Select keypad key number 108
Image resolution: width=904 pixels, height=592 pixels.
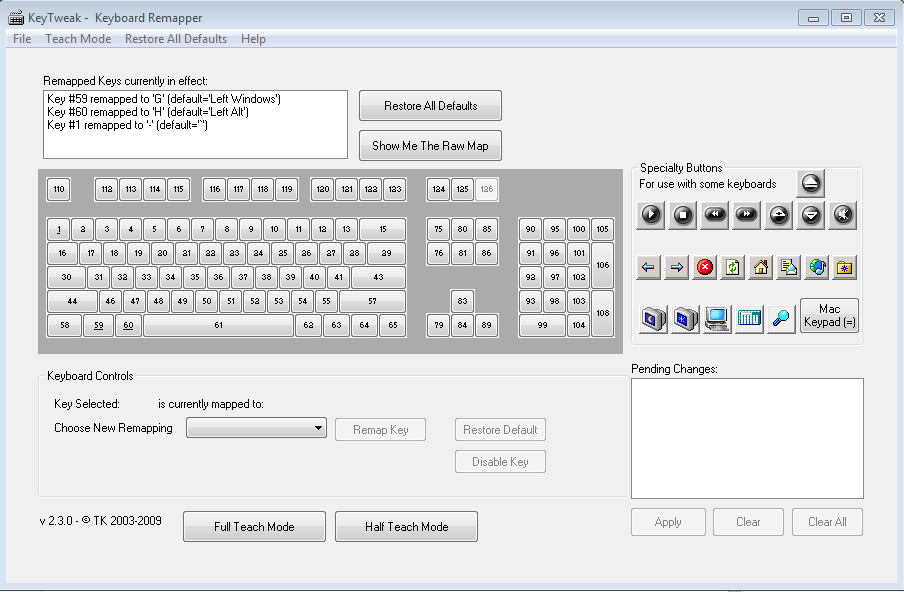[602, 313]
